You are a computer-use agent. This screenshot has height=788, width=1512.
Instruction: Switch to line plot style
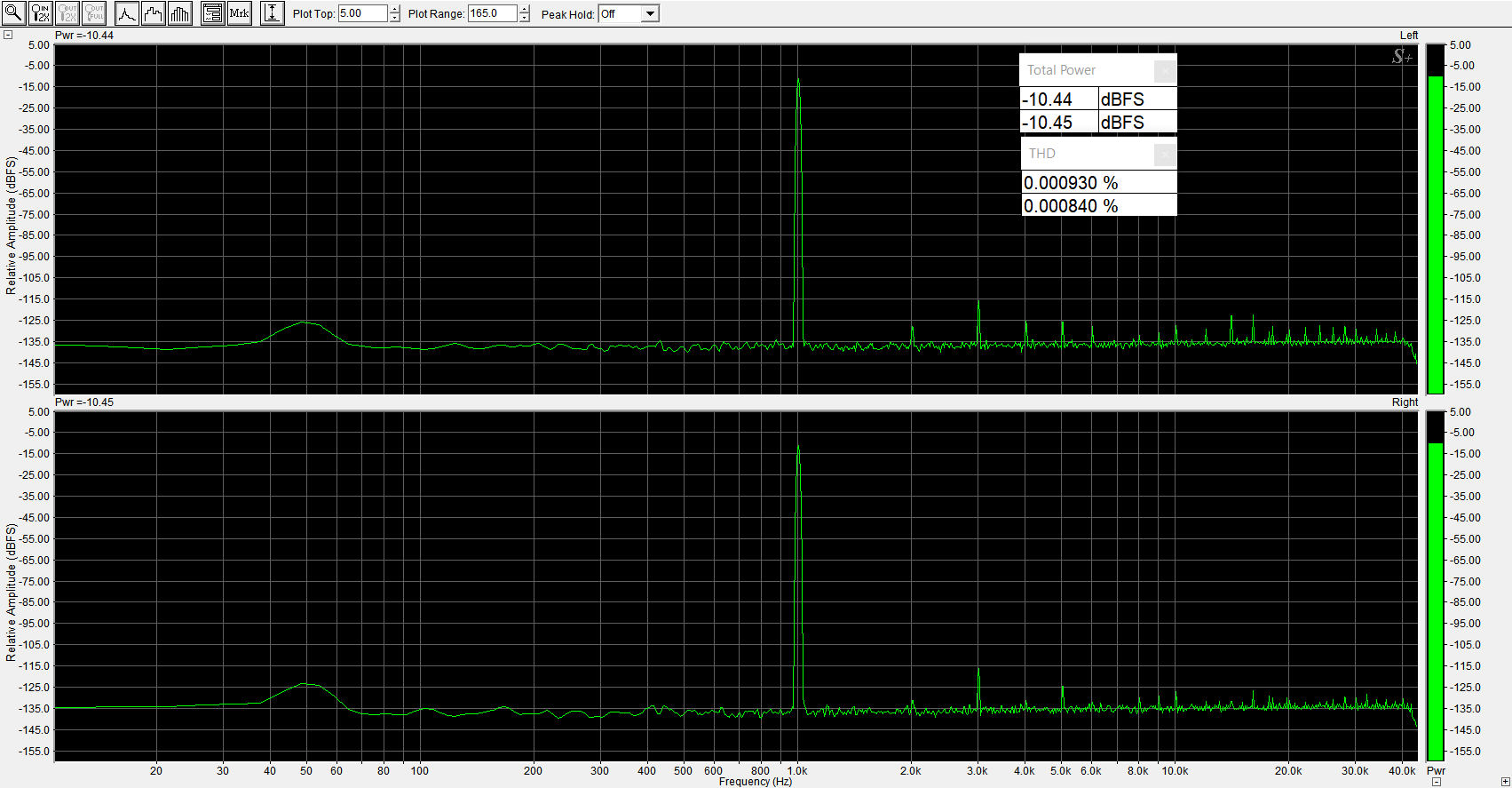pos(127,13)
